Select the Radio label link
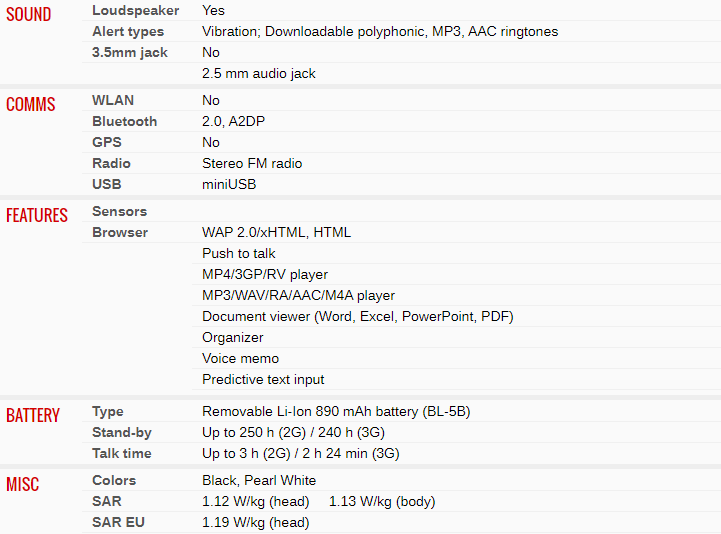 click(111, 163)
